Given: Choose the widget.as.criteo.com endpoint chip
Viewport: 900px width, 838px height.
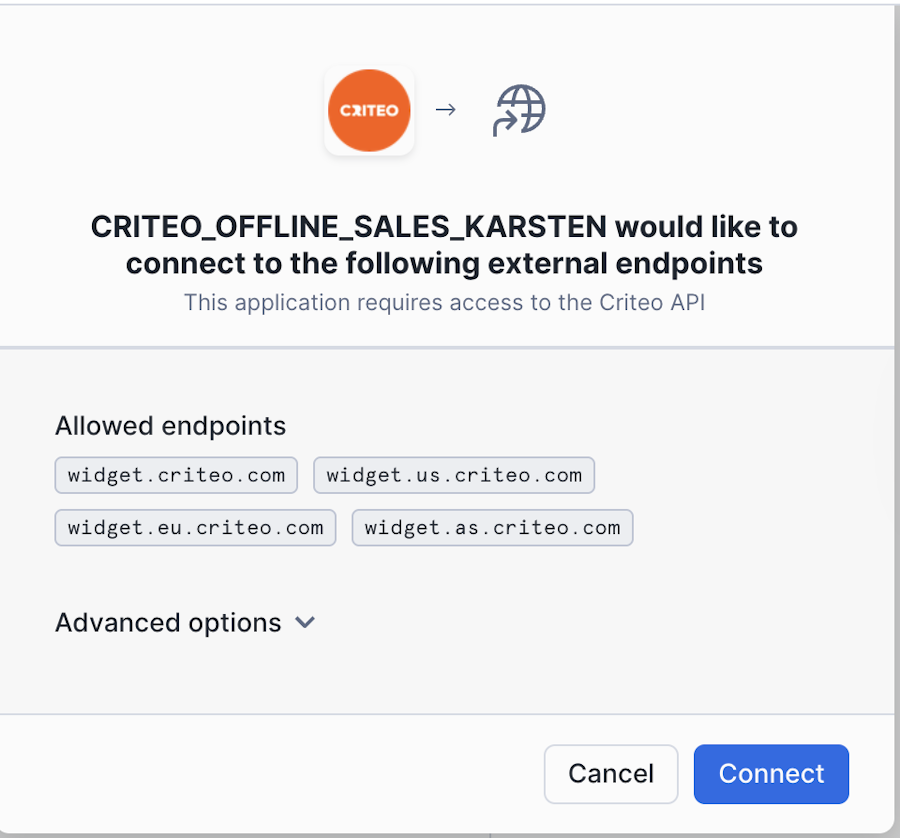Looking at the screenshot, I should [492, 527].
